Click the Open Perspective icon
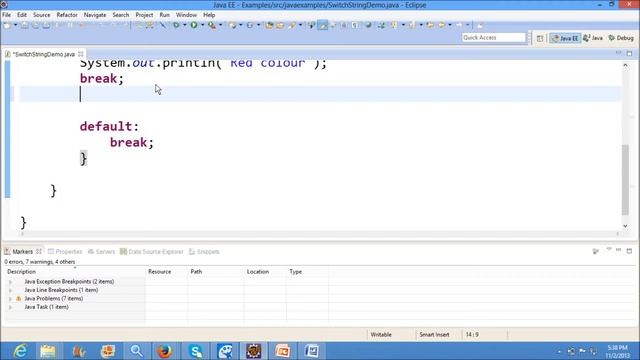The width and height of the screenshot is (640, 360). pyautogui.click(x=540, y=38)
